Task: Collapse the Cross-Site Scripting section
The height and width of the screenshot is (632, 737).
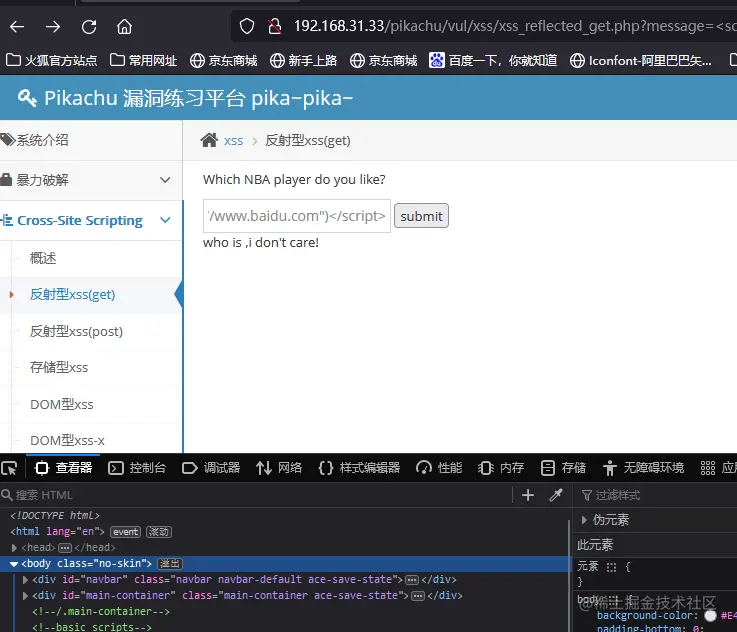Action: (x=91, y=220)
